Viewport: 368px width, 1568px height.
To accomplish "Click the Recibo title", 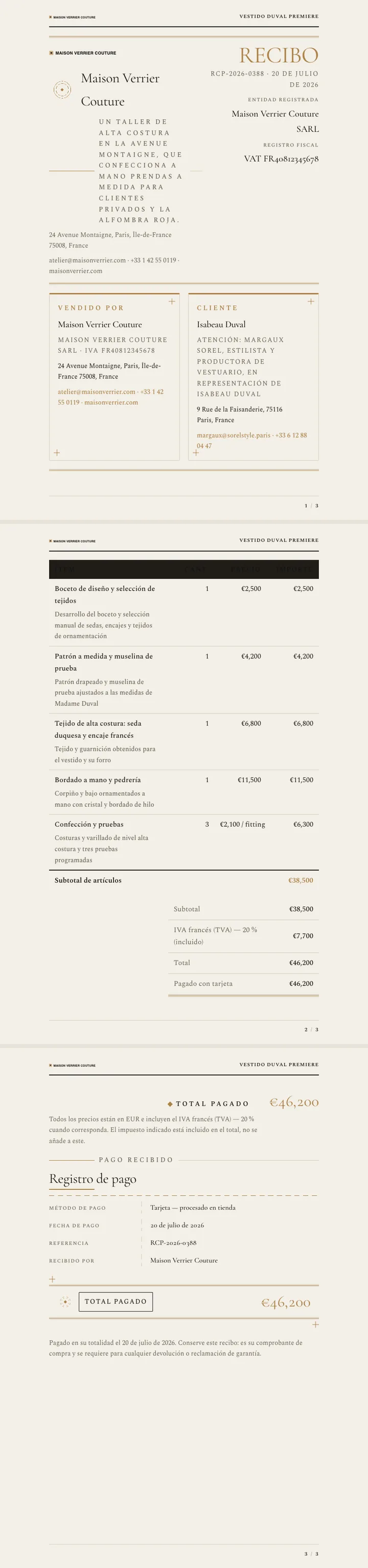I will [279, 55].
